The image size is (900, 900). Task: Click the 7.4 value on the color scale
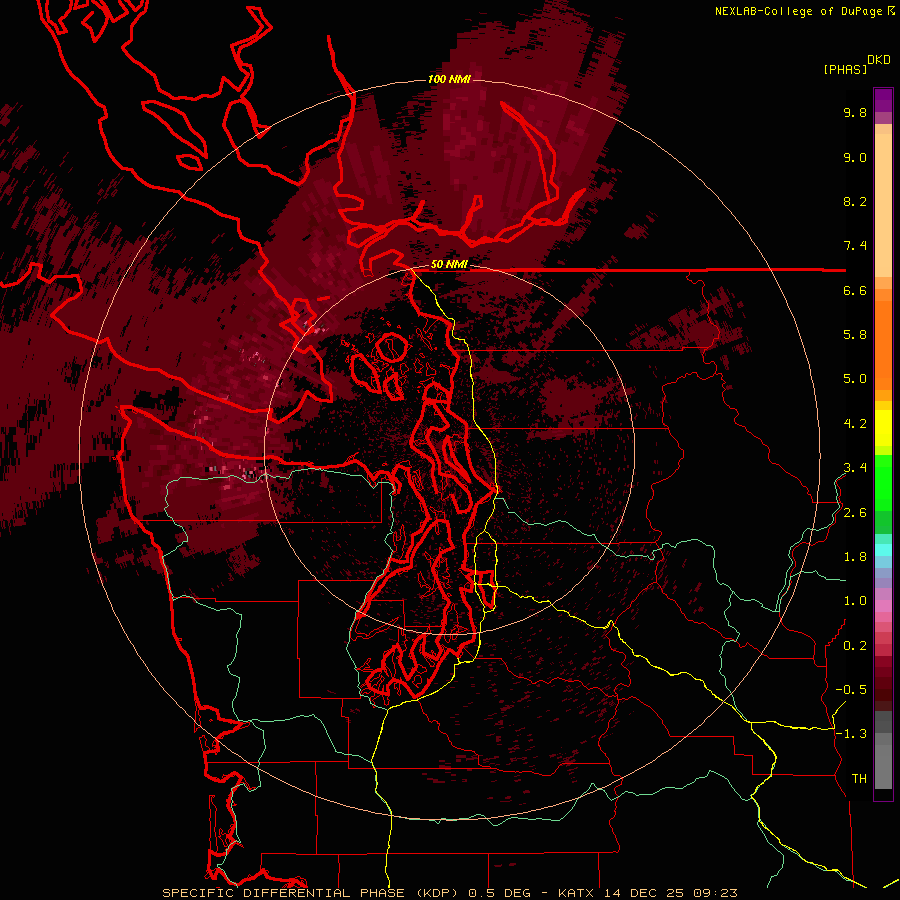(x=855, y=246)
